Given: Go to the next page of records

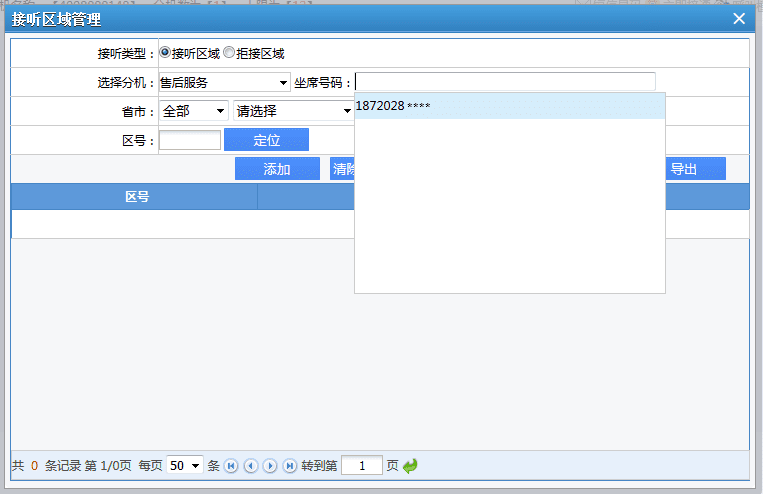Looking at the screenshot, I should [x=270, y=466].
